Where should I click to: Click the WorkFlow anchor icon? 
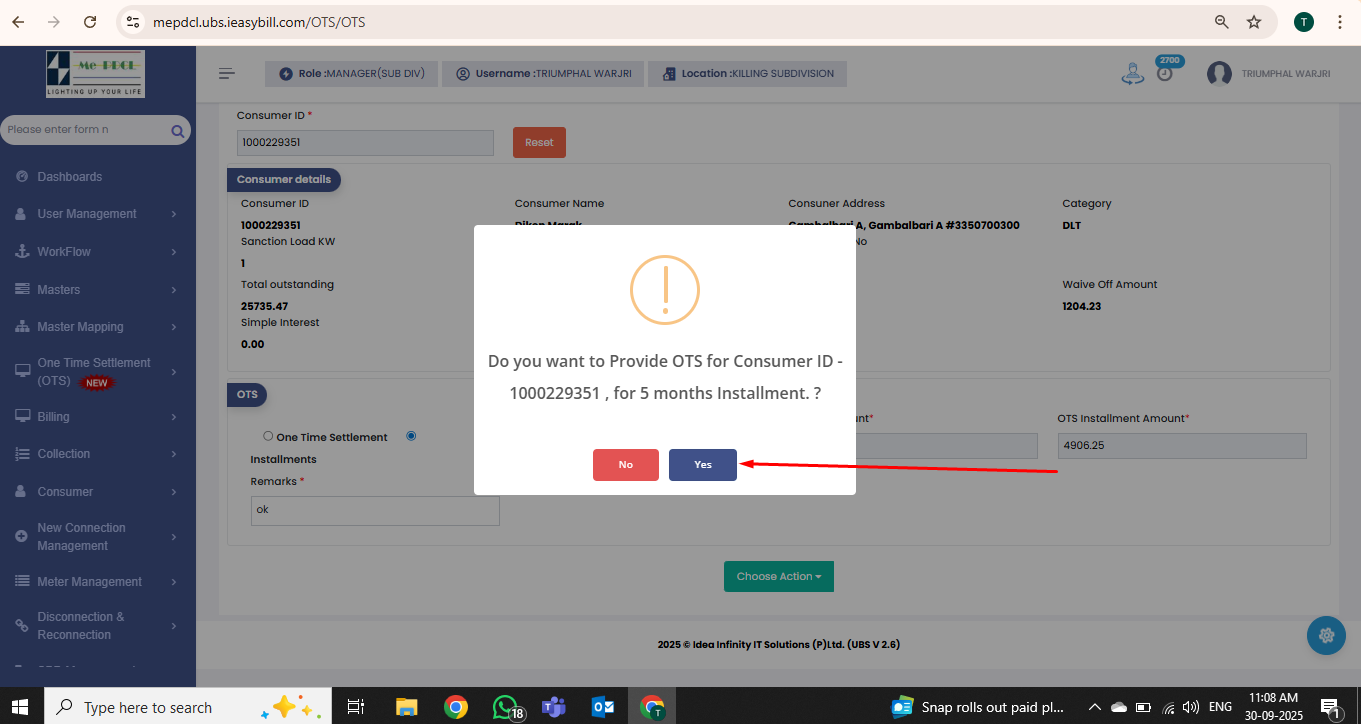click(x=22, y=252)
